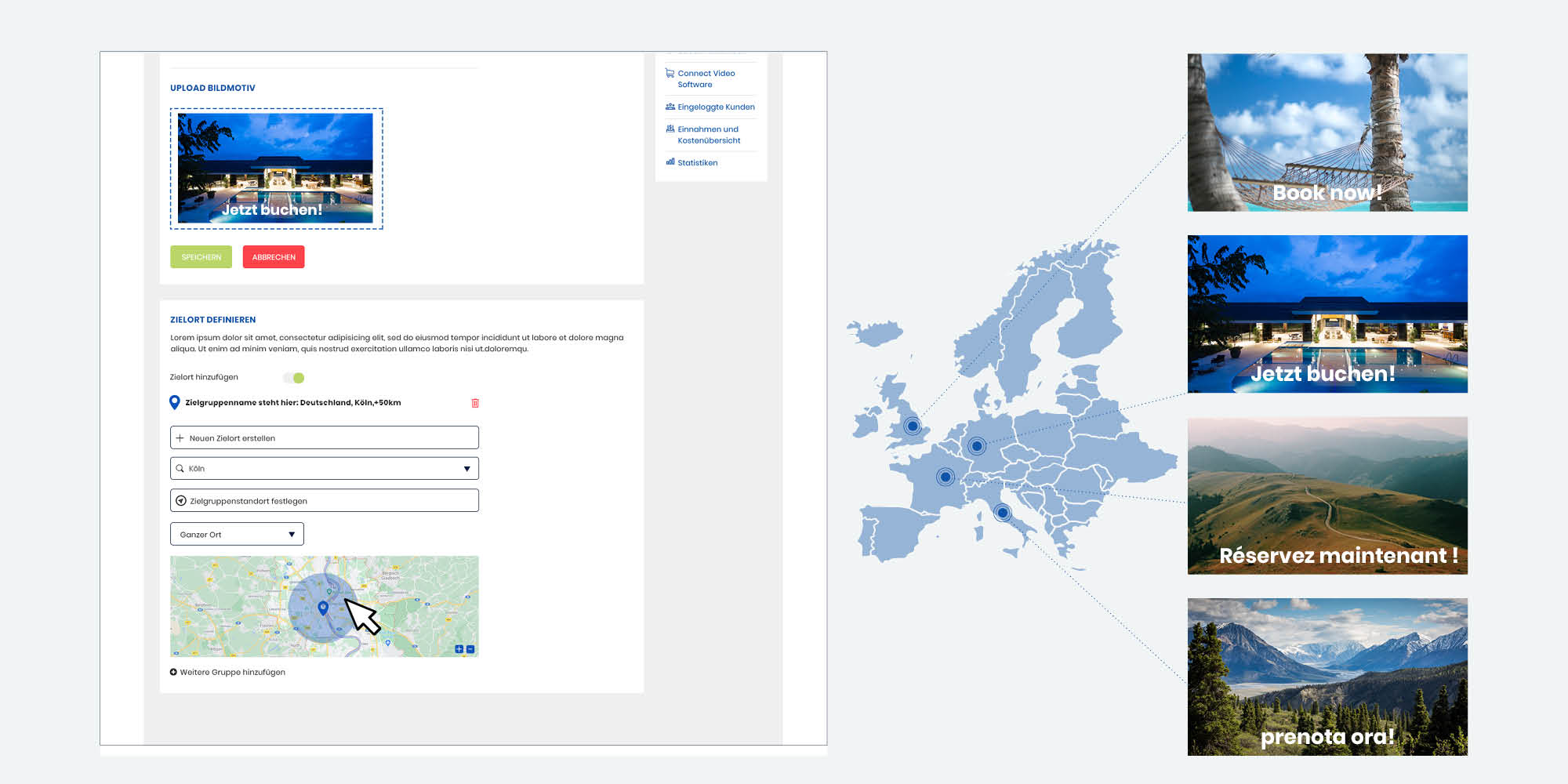
Task: Click the people icon beside Eingeloggte Kunden
Action: 670,107
